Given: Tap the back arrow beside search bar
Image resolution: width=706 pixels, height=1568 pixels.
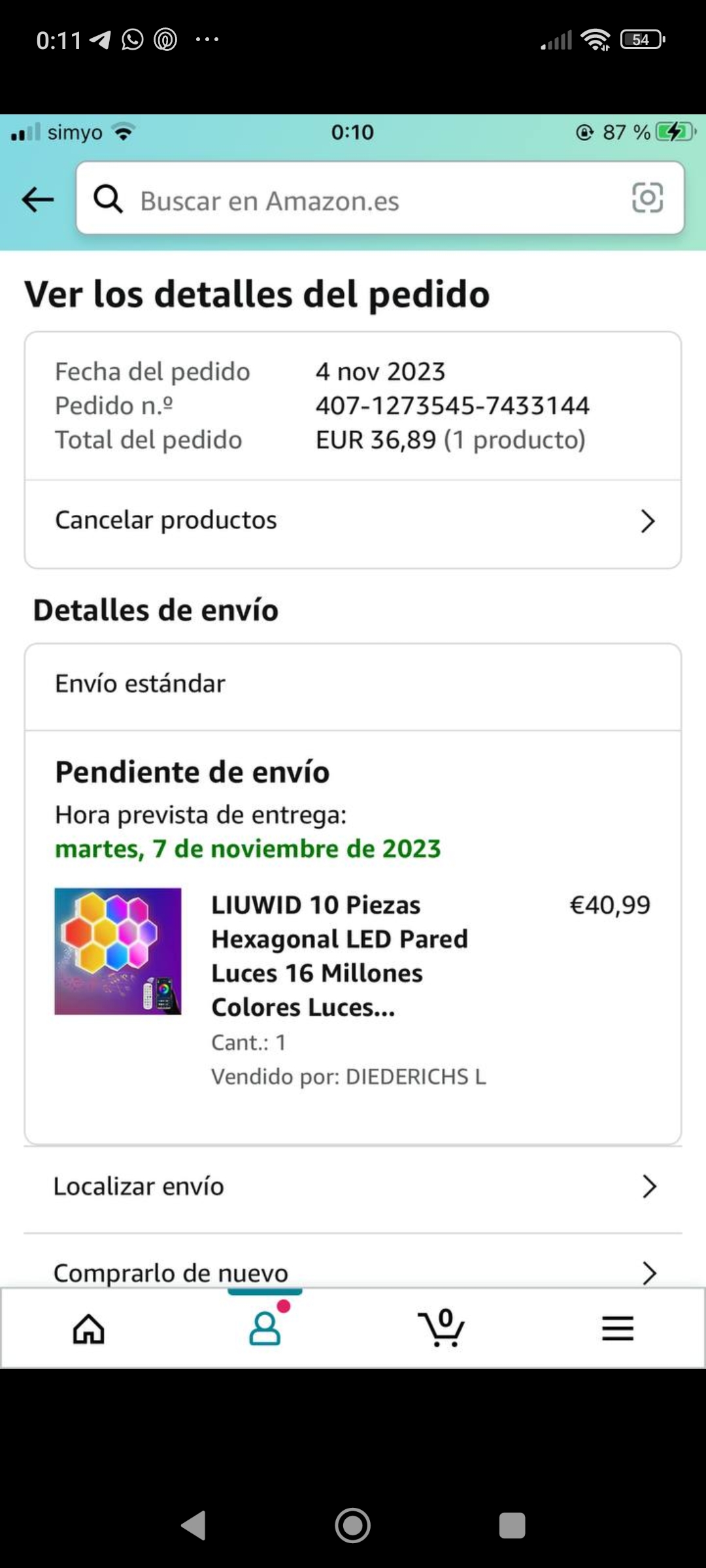Looking at the screenshot, I should click(x=37, y=199).
